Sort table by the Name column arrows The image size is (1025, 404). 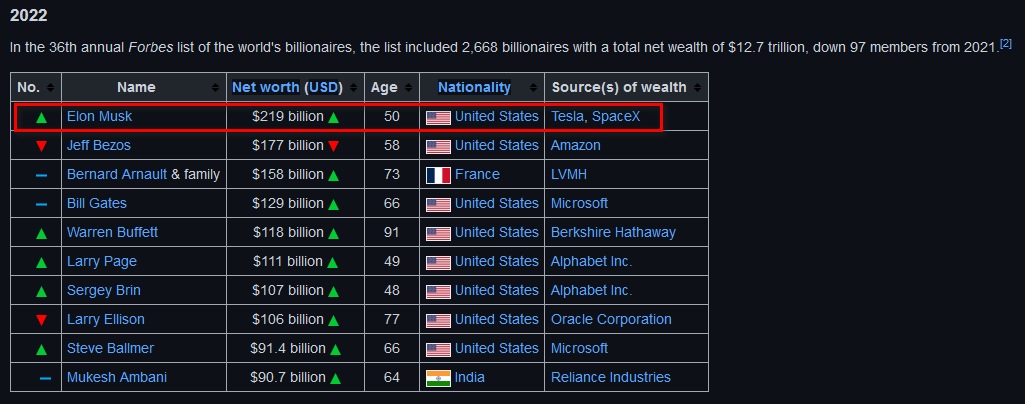point(216,88)
